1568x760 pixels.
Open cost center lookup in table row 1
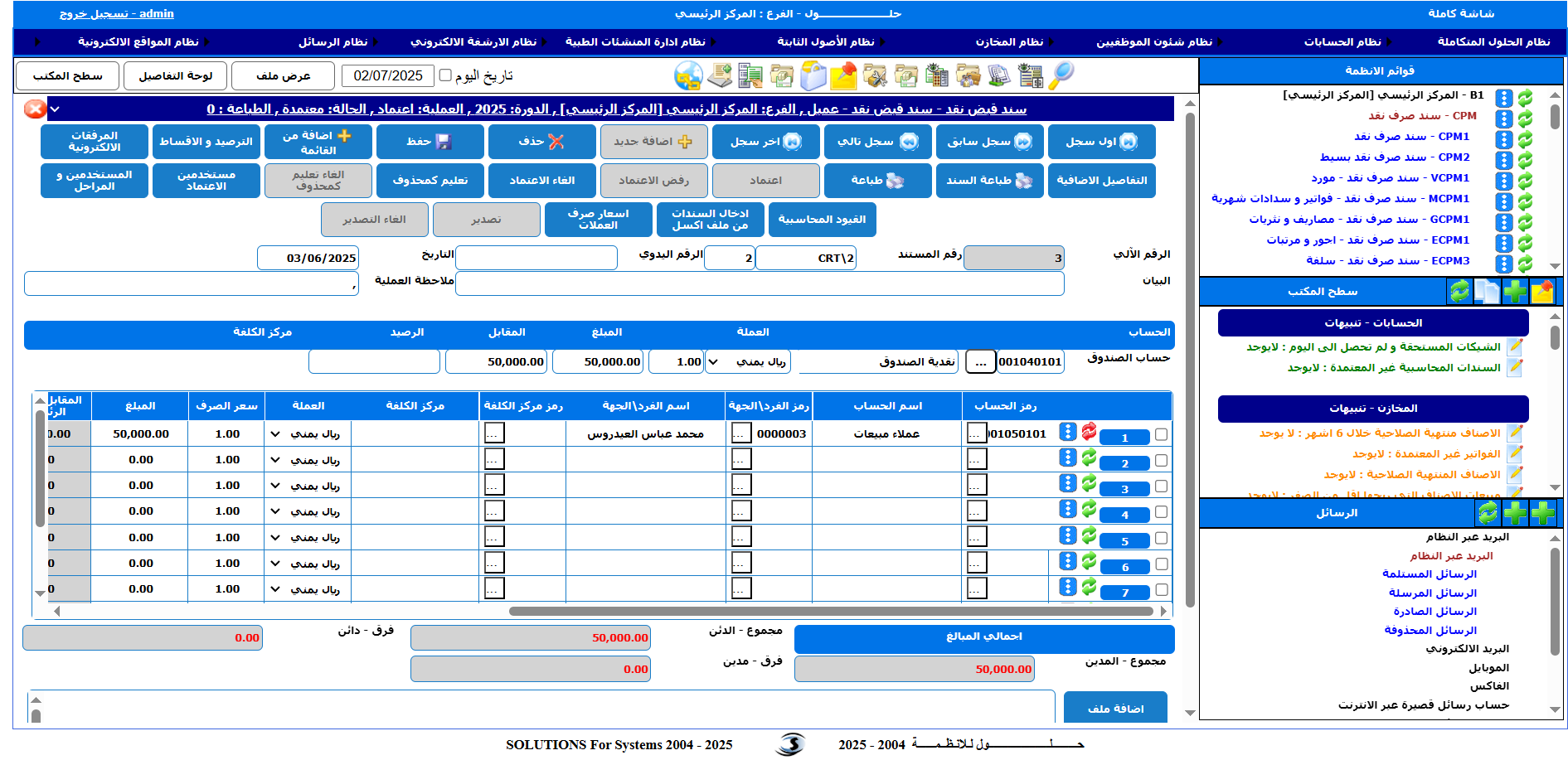(x=494, y=433)
